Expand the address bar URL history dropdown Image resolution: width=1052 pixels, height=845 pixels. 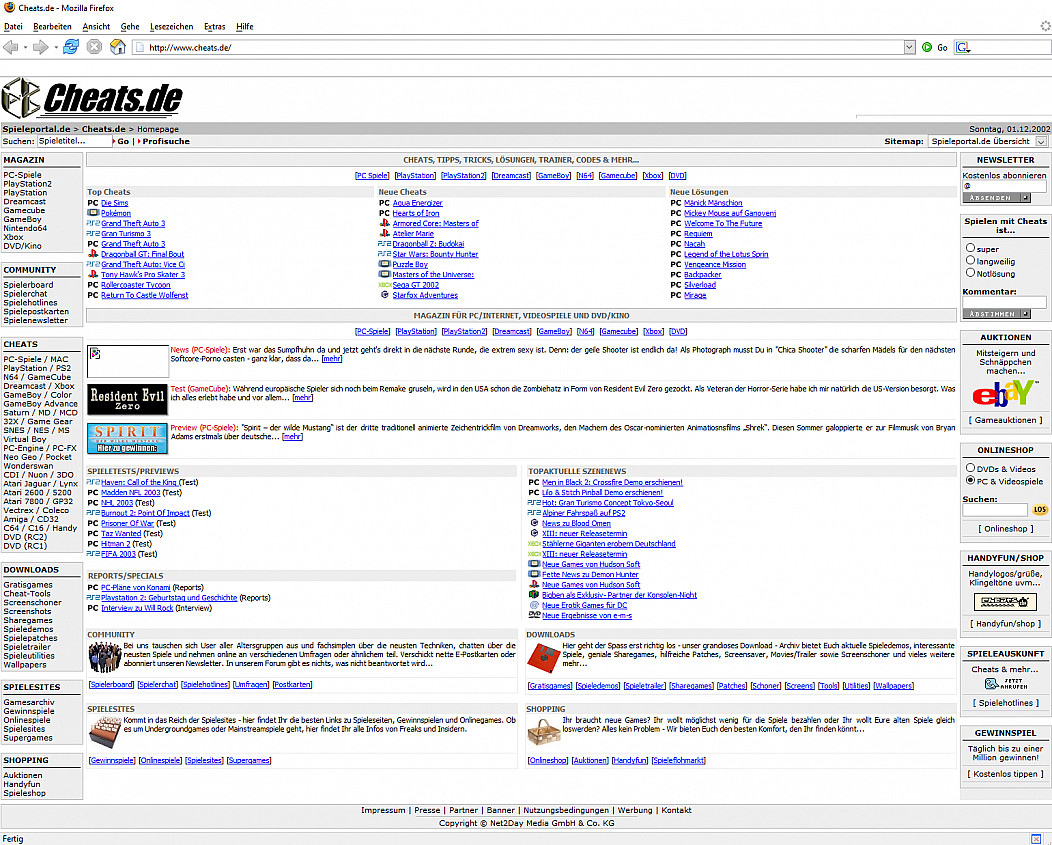tap(909, 47)
